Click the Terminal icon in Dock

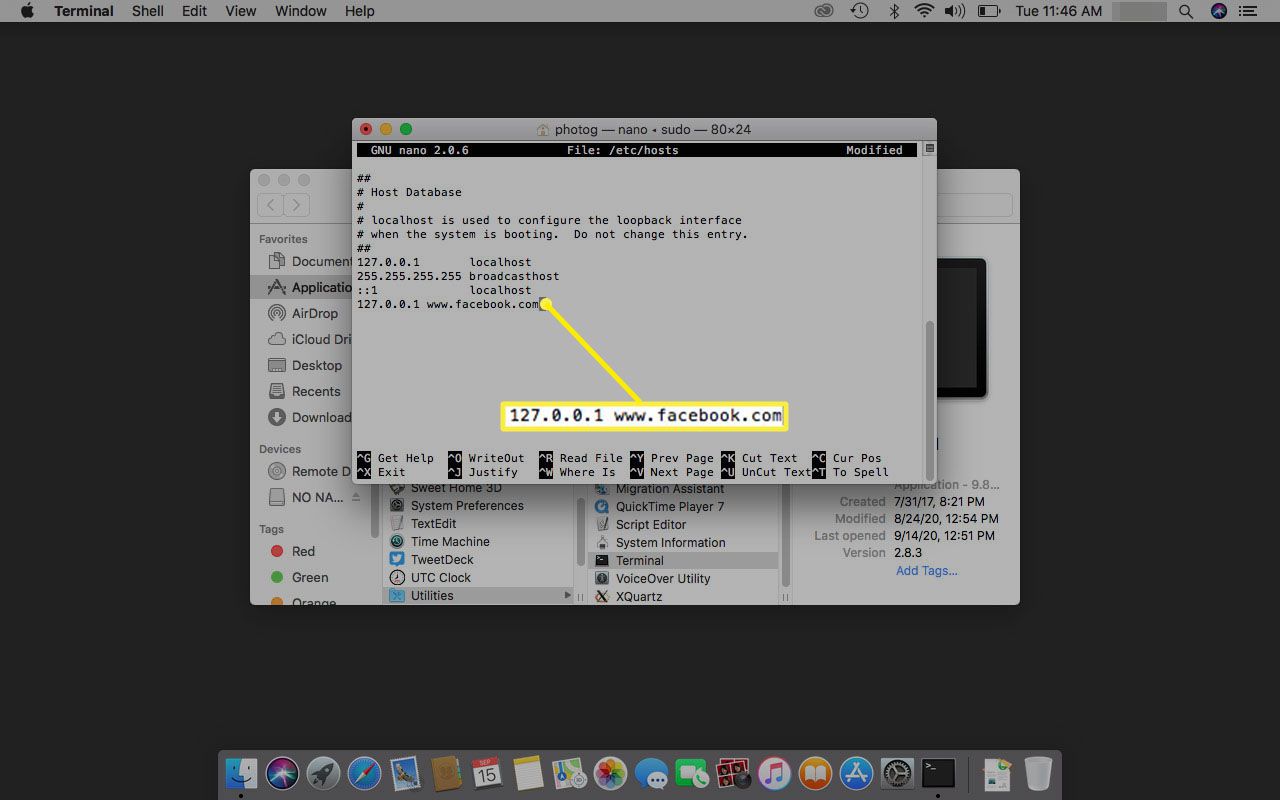pyautogui.click(x=938, y=773)
